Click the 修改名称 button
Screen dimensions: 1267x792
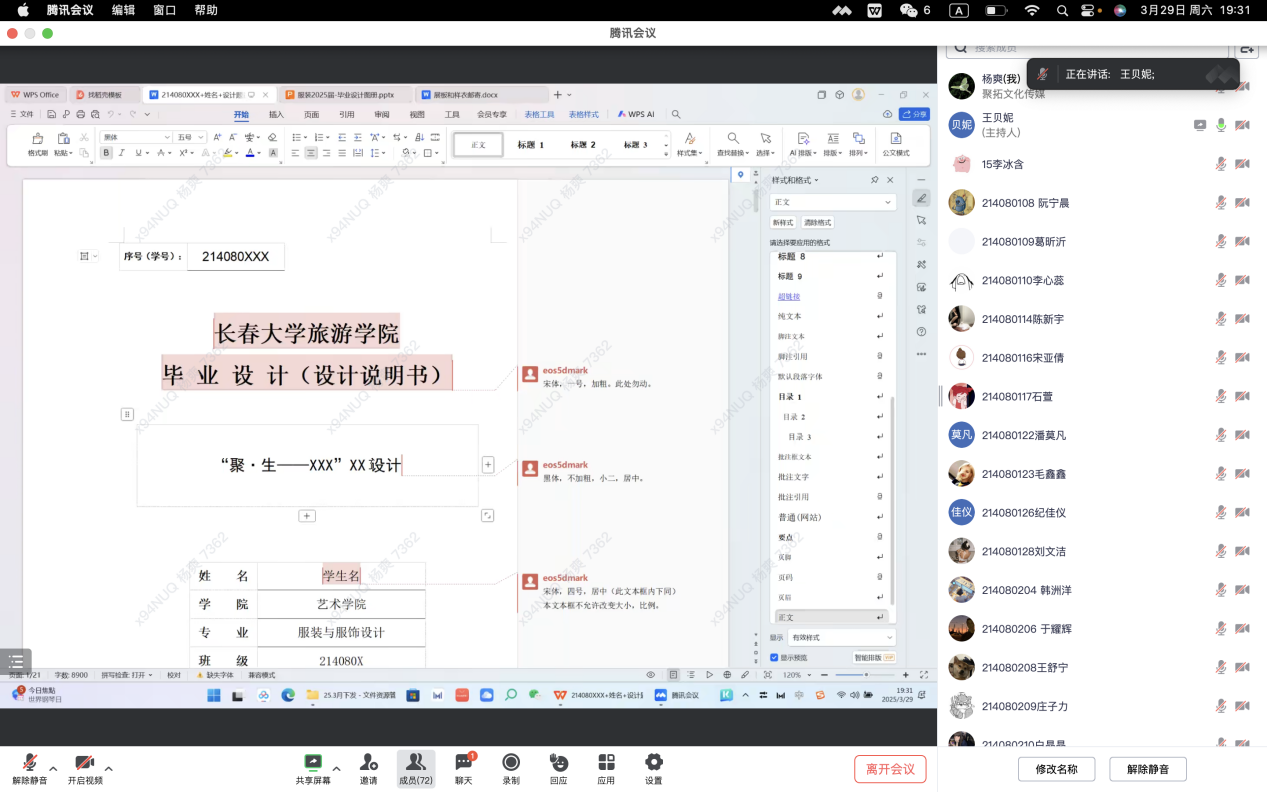coord(1056,769)
